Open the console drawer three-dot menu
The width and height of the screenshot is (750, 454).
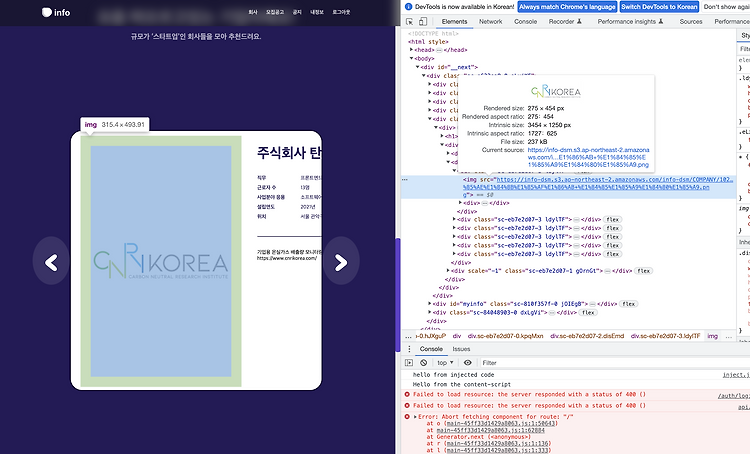point(409,349)
